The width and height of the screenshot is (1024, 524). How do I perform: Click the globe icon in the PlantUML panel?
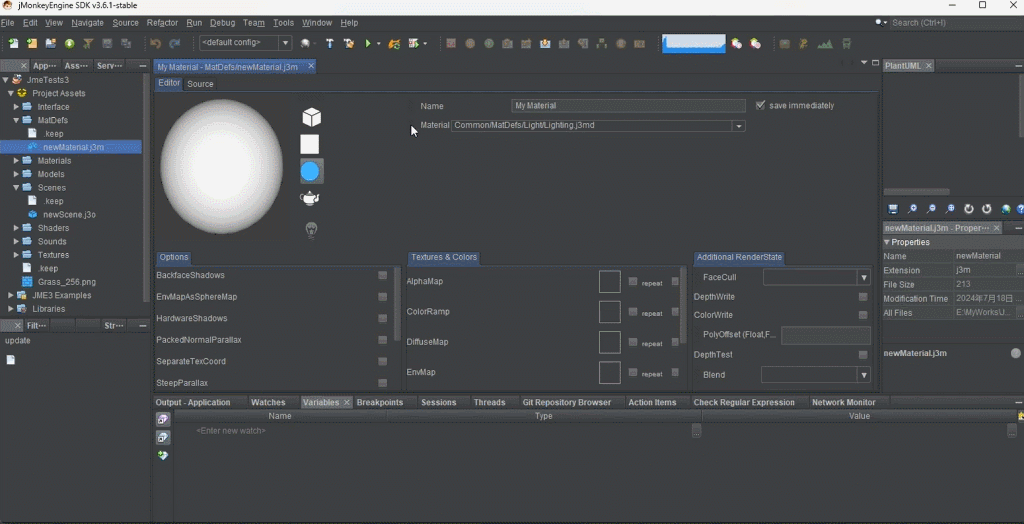[x=1006, y=209]
